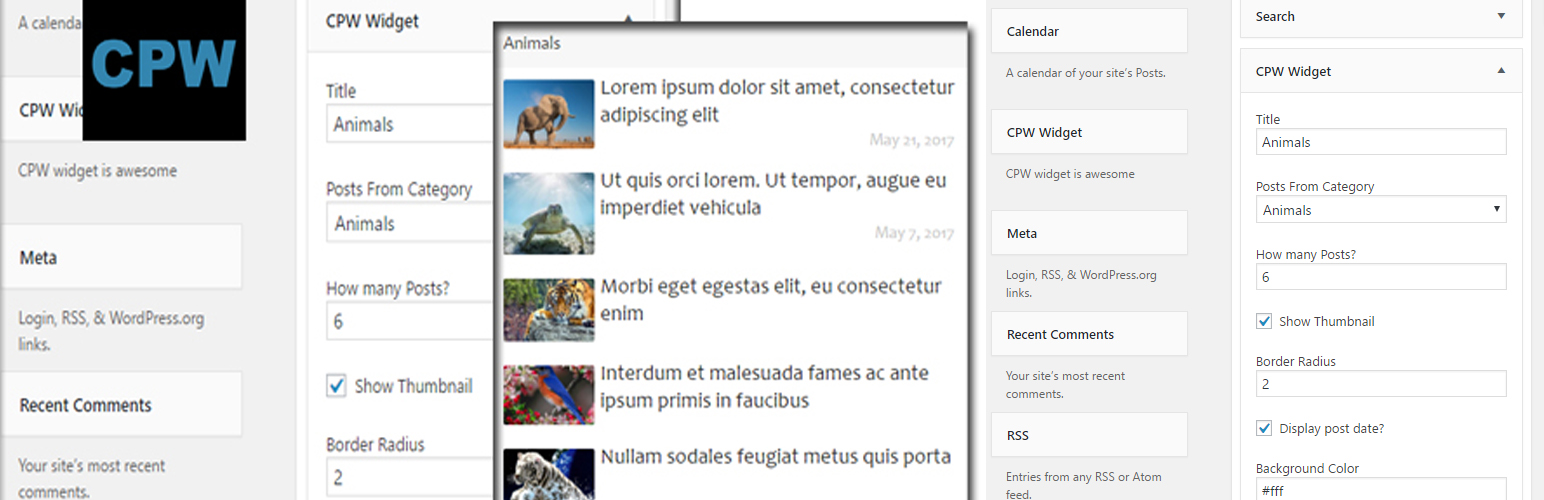
Task: Open the tiger post thumbnail
Action: (549, 310)
